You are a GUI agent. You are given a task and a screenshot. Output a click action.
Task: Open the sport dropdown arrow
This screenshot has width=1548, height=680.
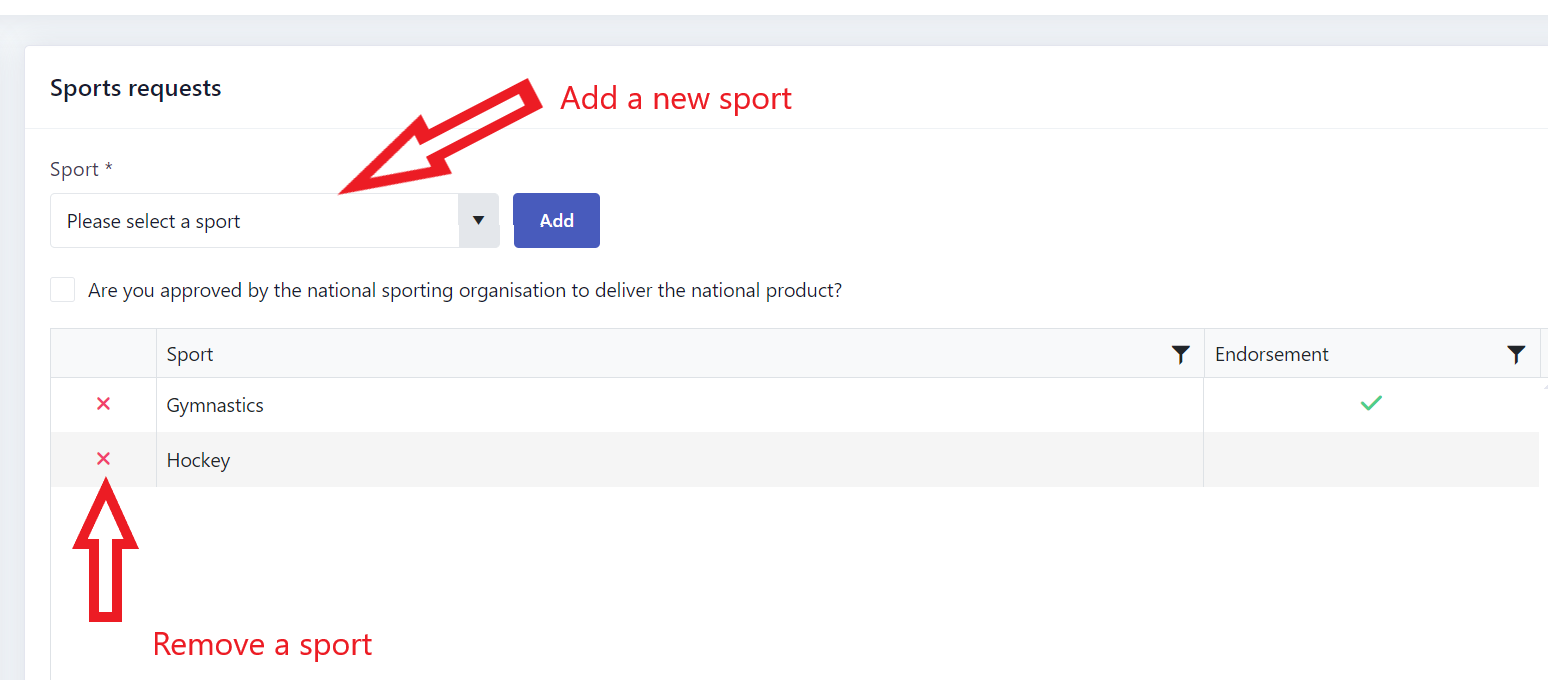click(478, 221)
